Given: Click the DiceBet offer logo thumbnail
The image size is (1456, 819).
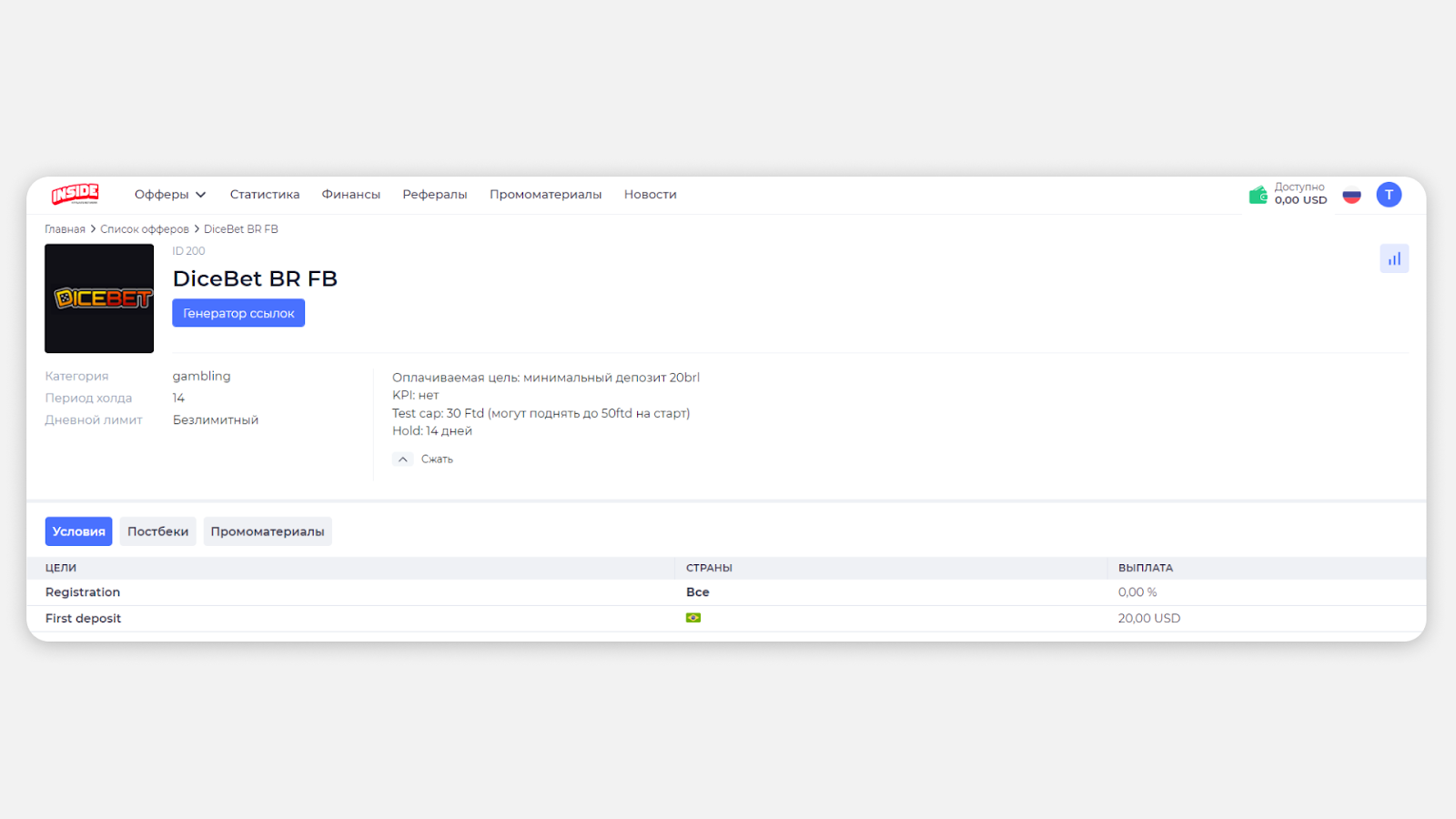Looking at the screenshot, I should (99, 298).
